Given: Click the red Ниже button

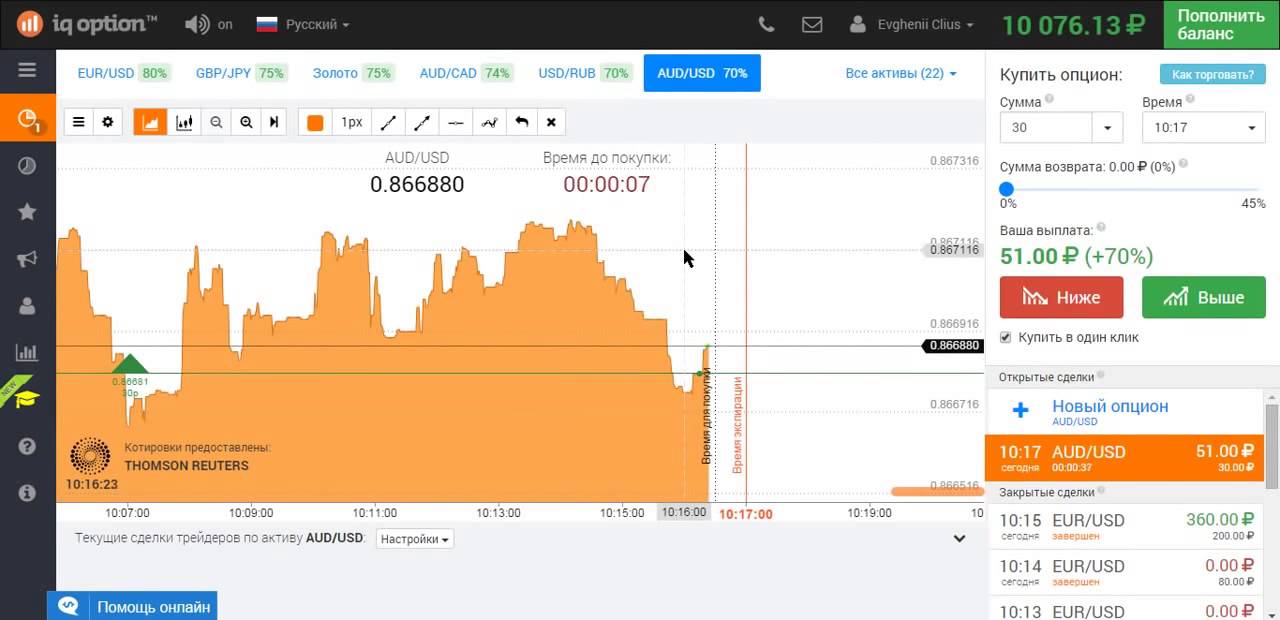Looking at the screenshot, I should coord(1061,297).
